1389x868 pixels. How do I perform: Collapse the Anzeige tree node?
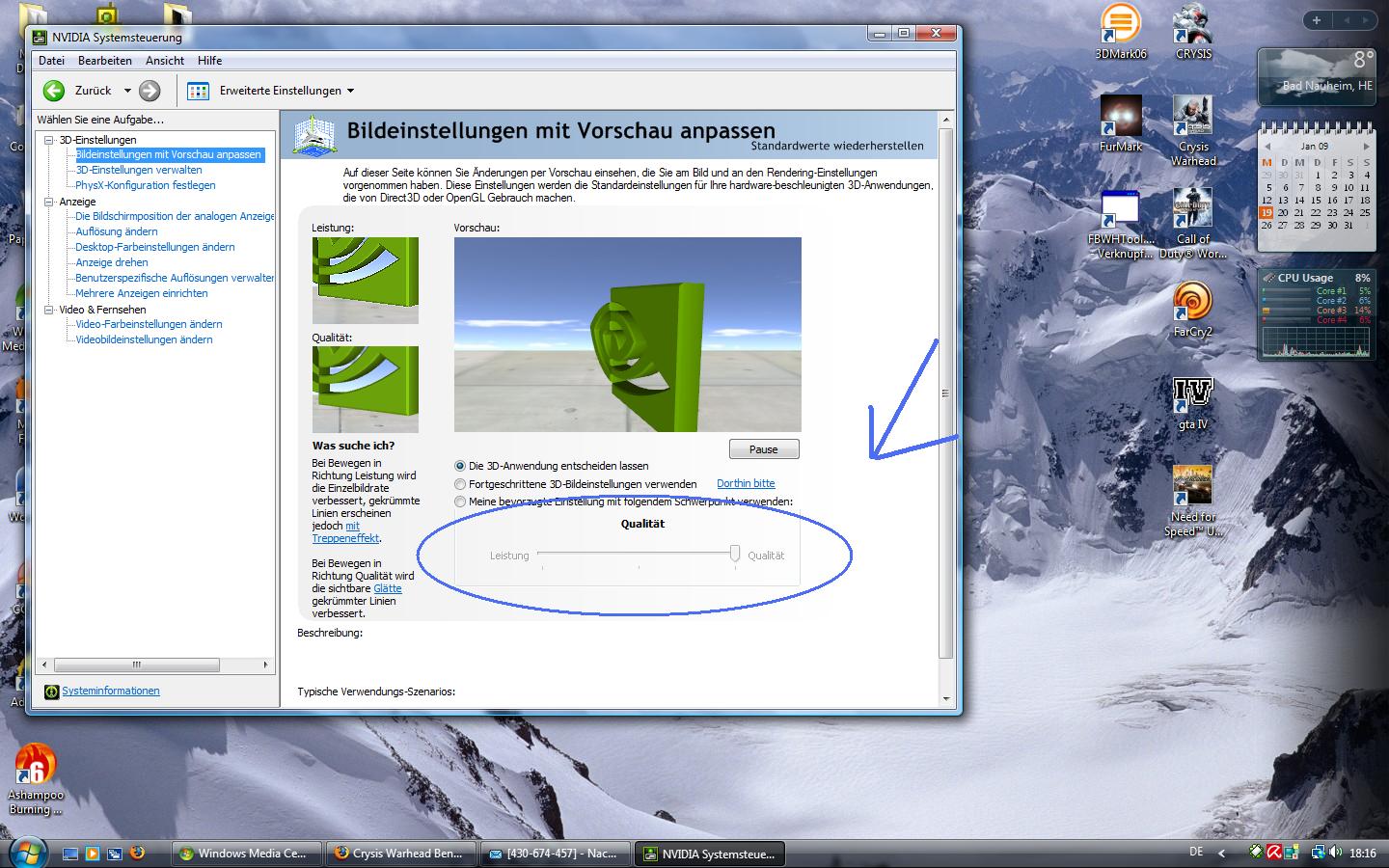coord(49,203)
